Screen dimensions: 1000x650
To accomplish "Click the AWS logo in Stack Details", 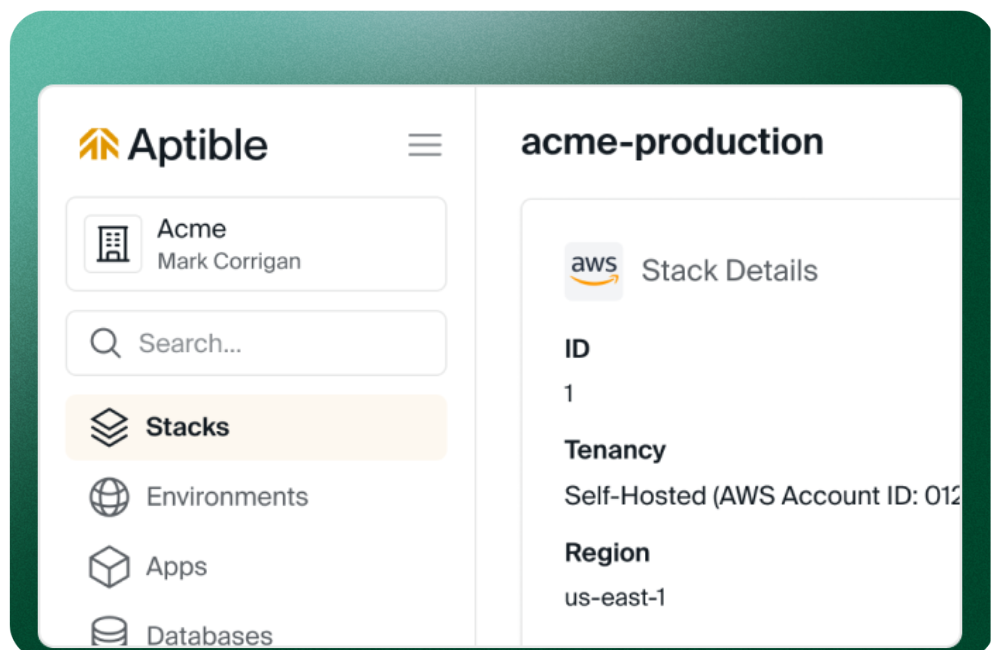I will click(x=594, y=270).
